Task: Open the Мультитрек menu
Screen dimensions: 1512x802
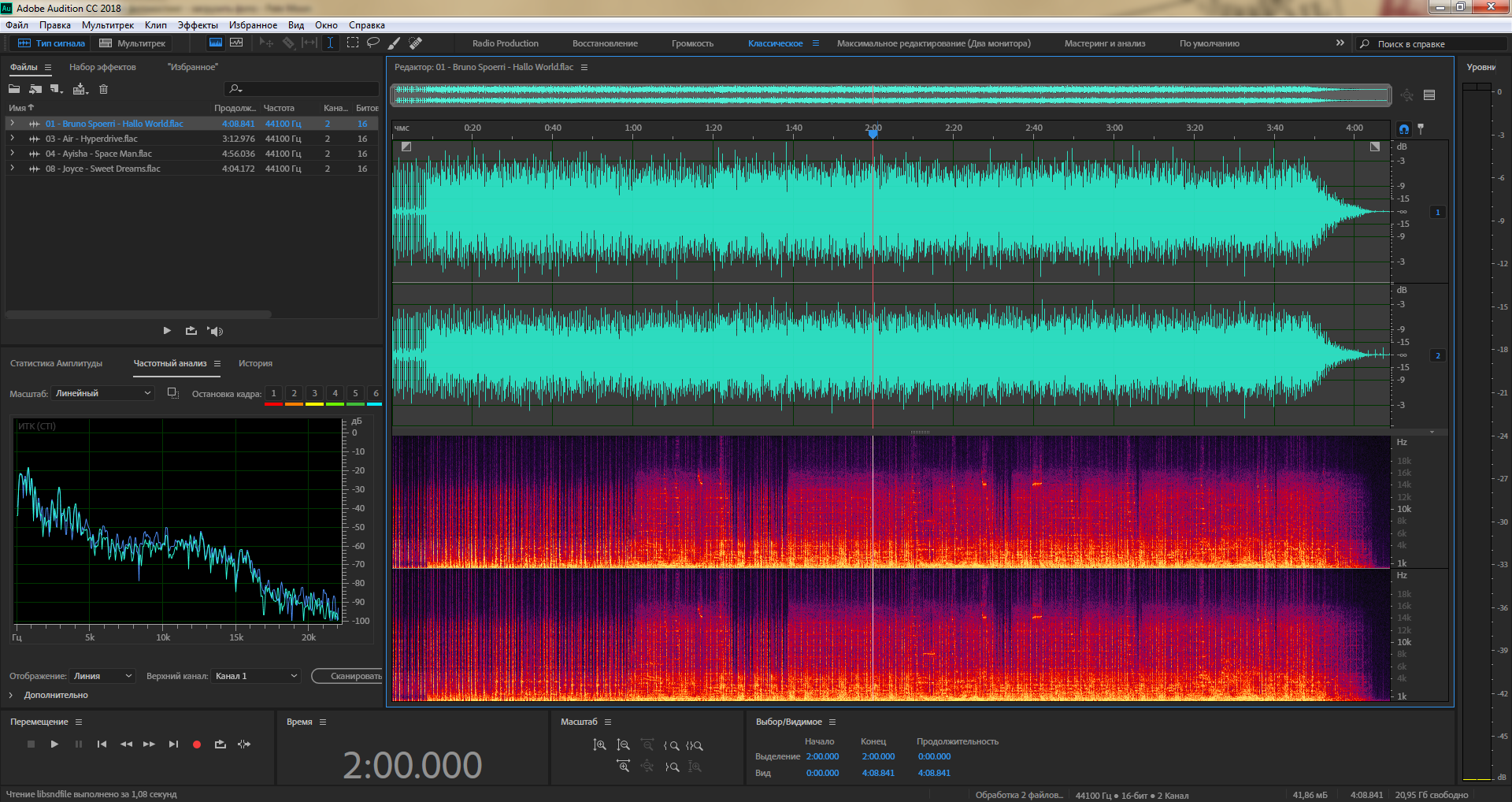Action: pyautogui.click(x=108, y=25)
